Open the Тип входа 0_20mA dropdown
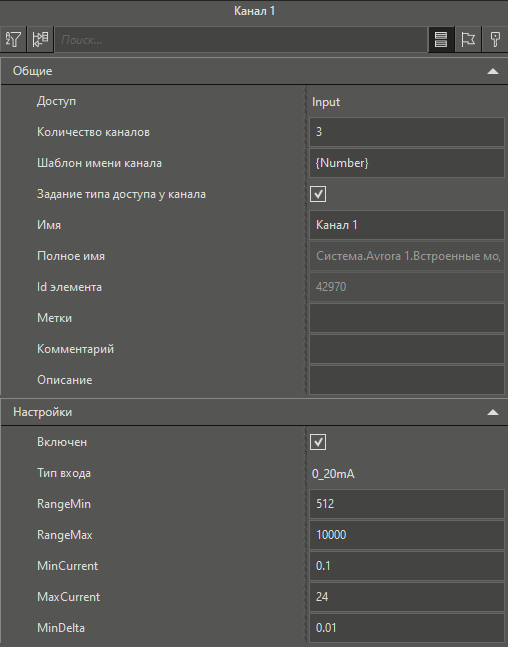The image size is (508, 647). pos(407,473)
